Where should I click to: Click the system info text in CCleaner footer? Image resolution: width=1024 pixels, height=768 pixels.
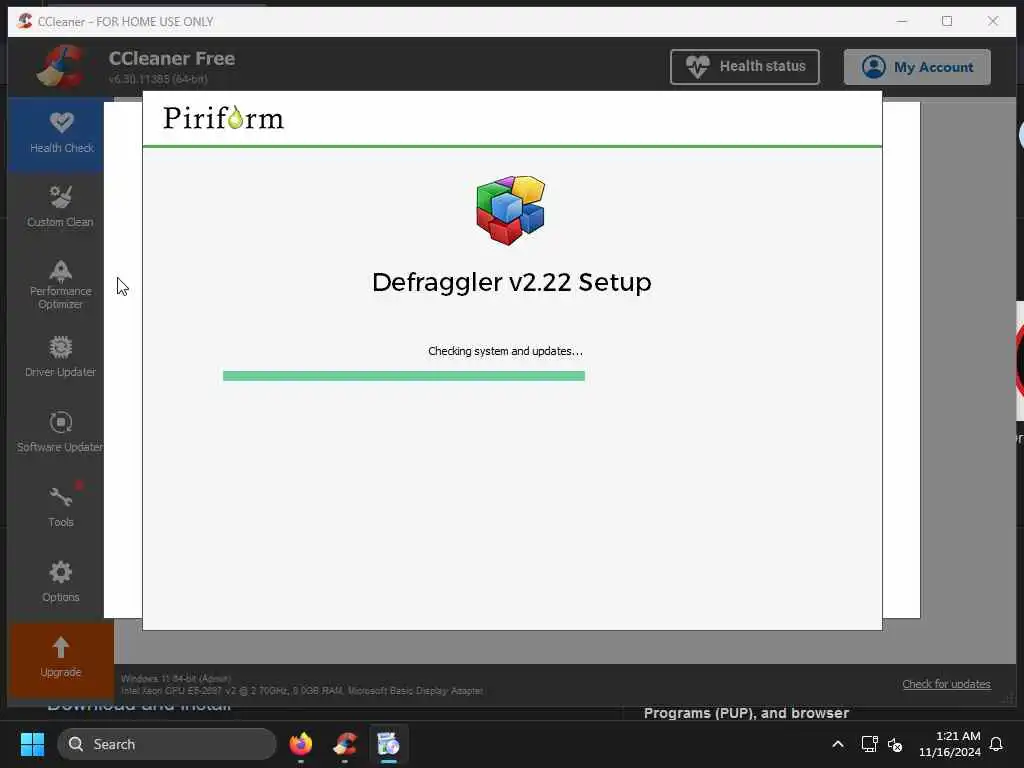pos(302,684)
